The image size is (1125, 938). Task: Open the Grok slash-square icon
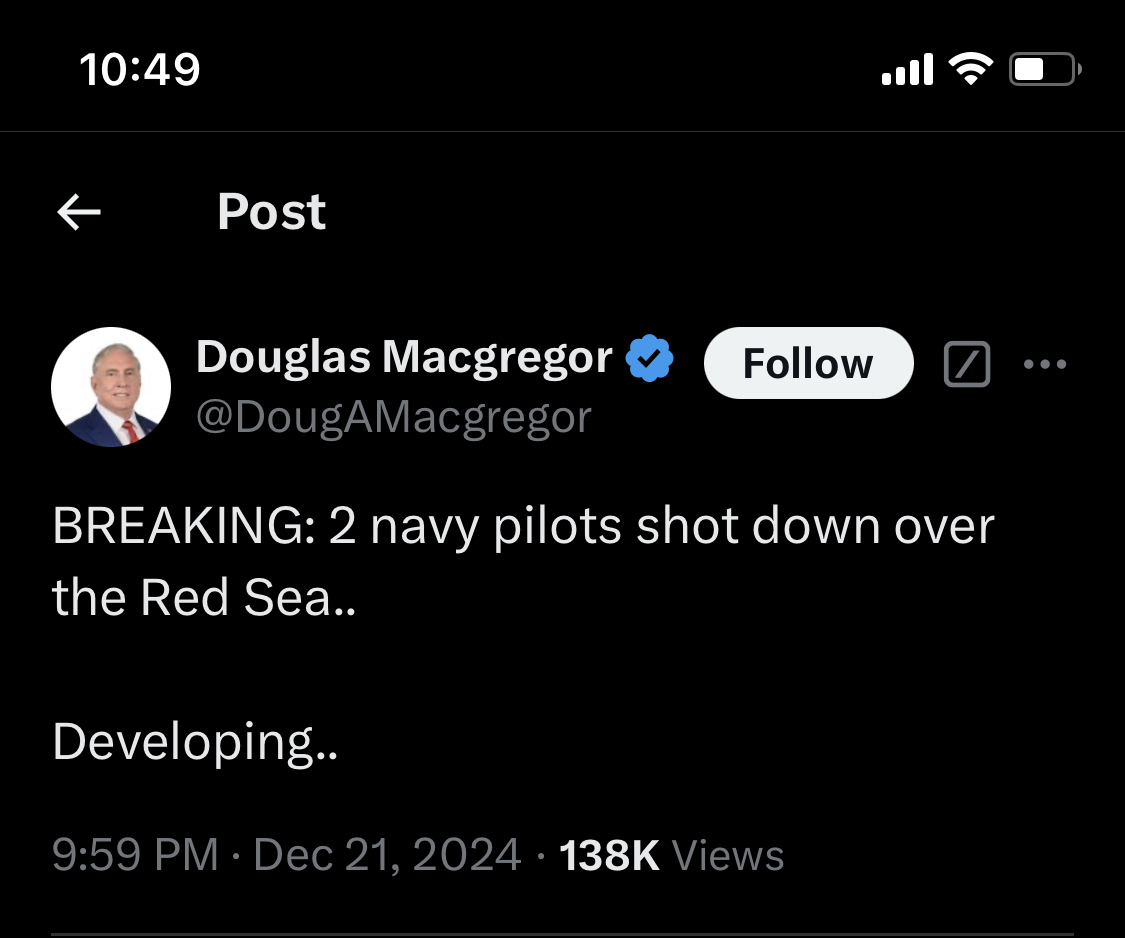pyautogui.click(x=967, y=364)
